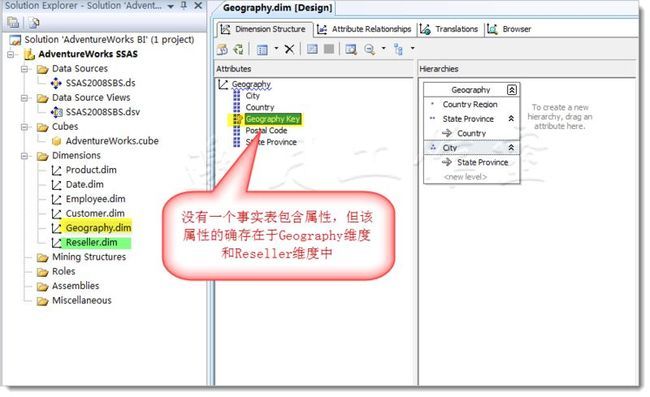Open the tree layout dropdown arrow
650x397 pixels.
click(x=412, y=49)
